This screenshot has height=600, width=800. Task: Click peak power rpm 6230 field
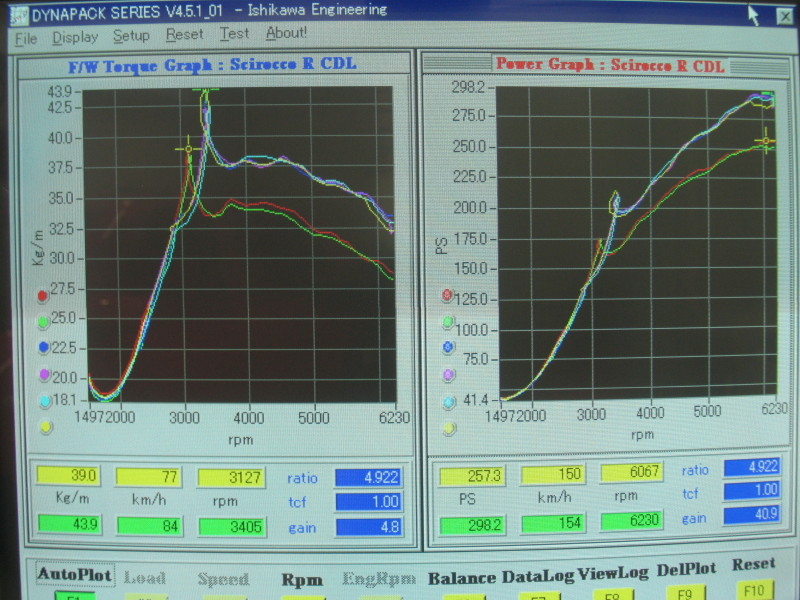click(632, 520)
